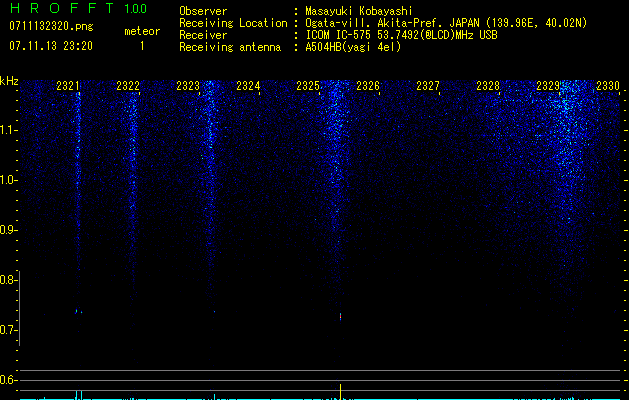This screenshot has height=400, width=629.
Task: Click the 0.9 kHz axis label
Action: tap(8, 230)
